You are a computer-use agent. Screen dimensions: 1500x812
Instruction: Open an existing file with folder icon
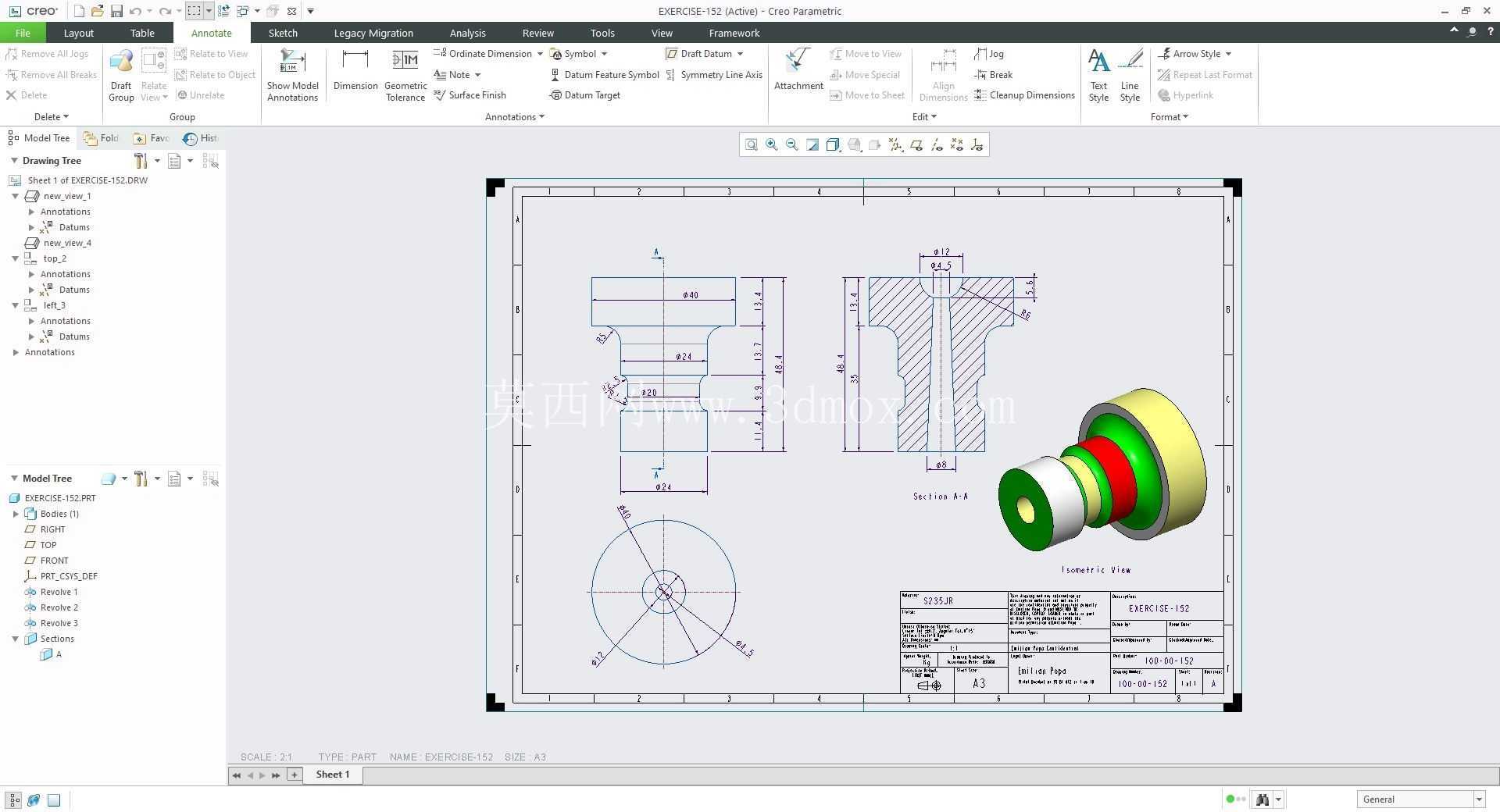pos(98,11)
